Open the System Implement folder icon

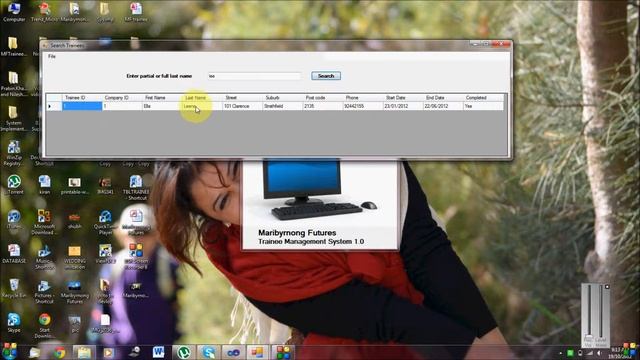(13, 118)
